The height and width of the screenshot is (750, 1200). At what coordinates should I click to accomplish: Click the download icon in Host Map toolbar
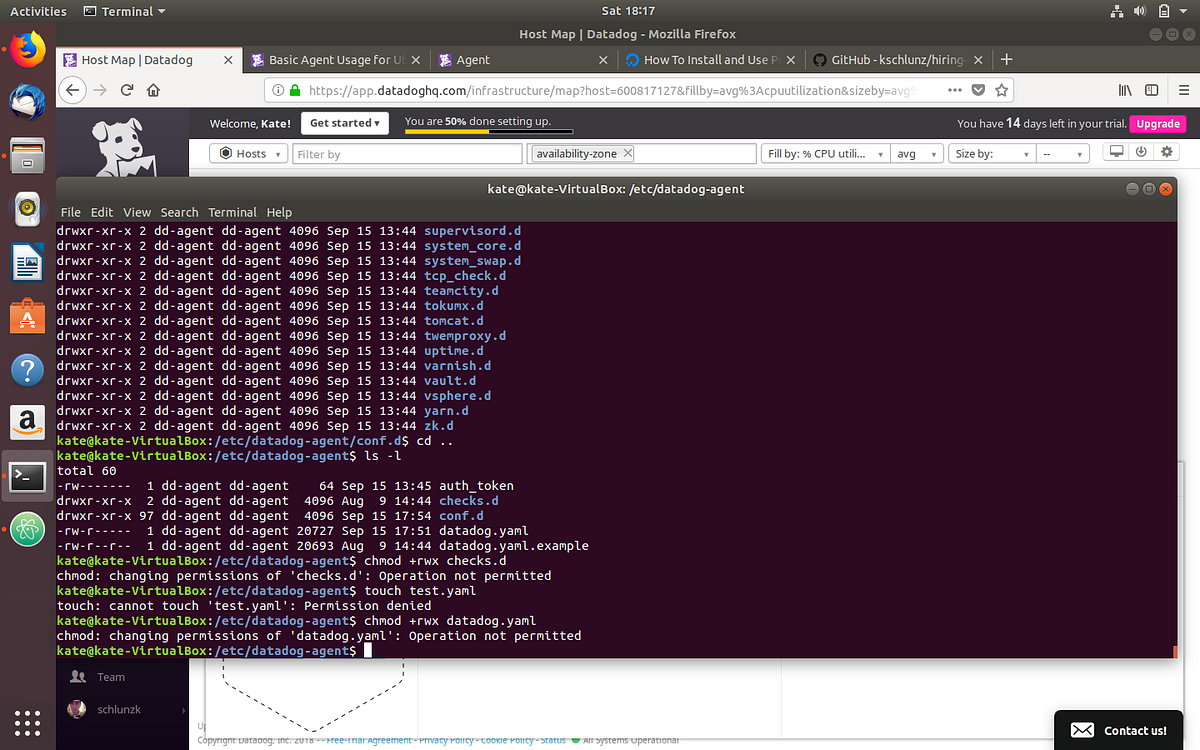(1141, 152)
